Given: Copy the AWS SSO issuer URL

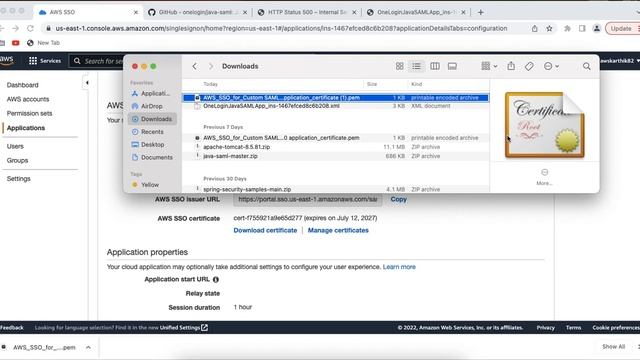Looking at the screenshot, I should (x=398, y=199).
